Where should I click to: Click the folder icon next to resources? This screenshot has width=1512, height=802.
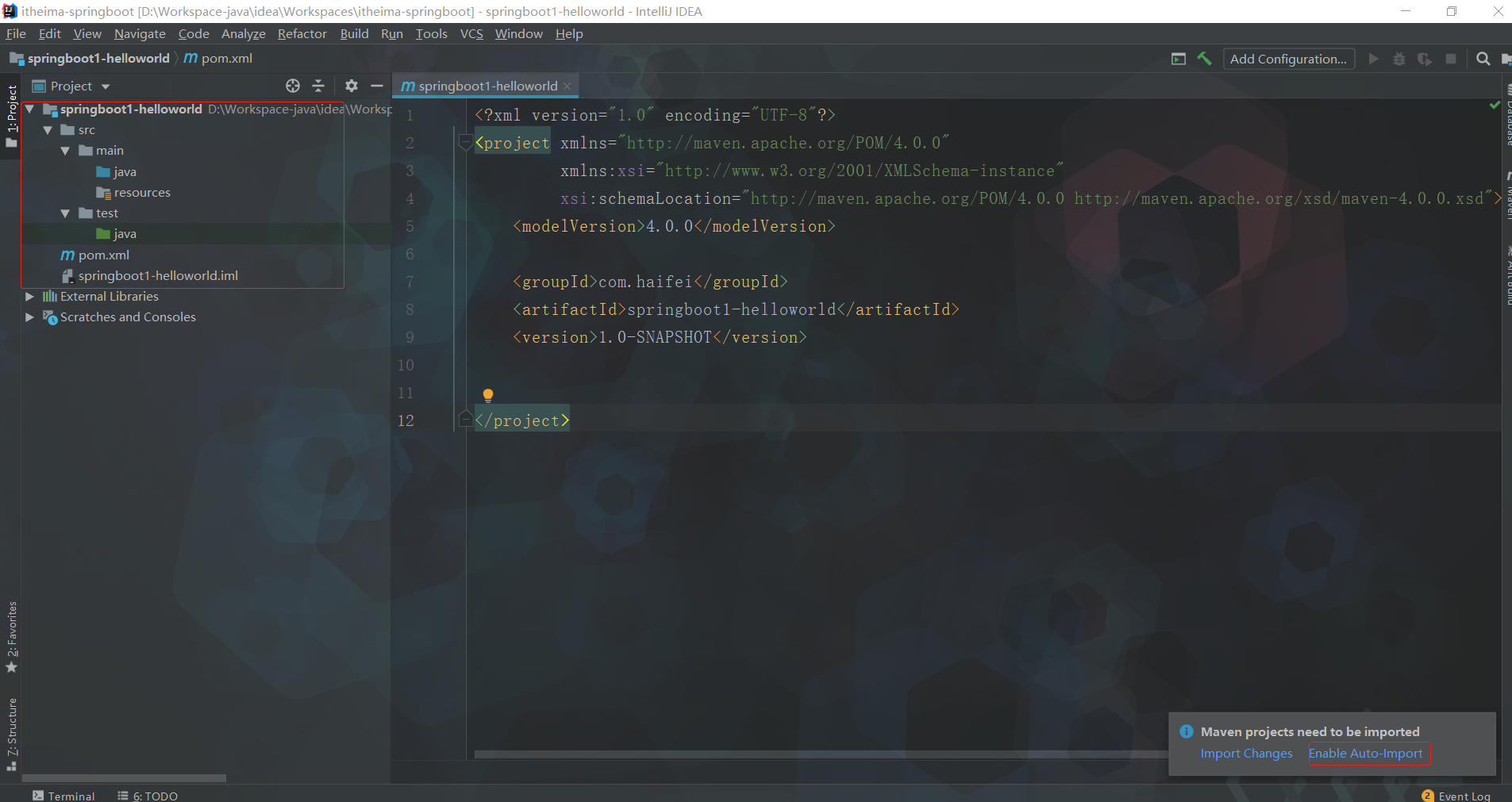tap(103, 193)
